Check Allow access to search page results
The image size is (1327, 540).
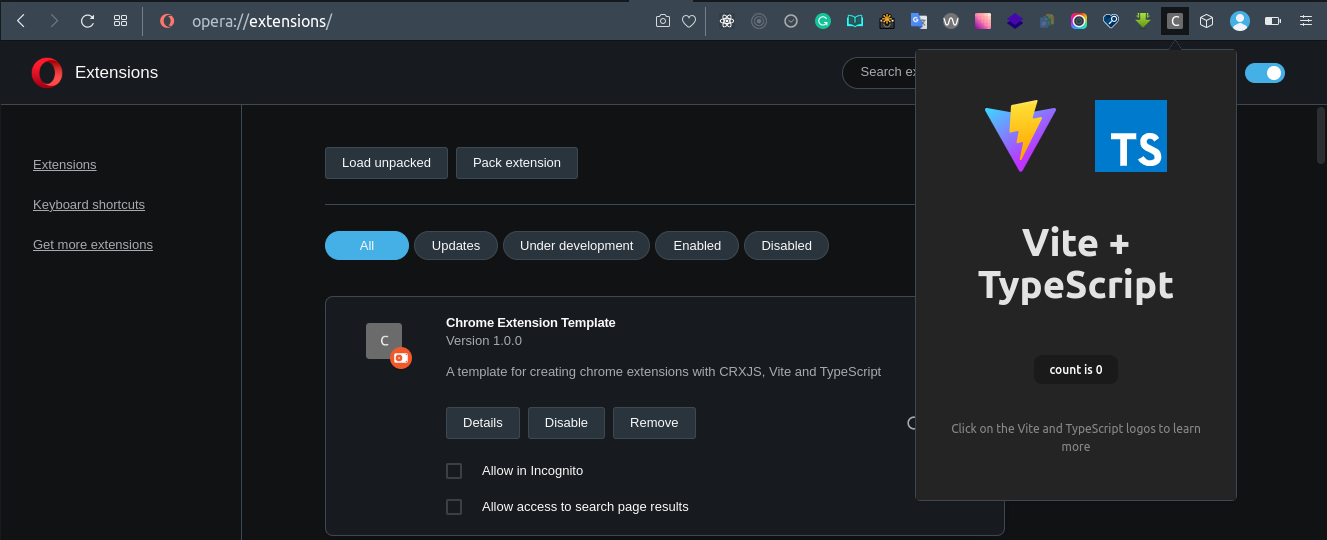click(454, 507)
